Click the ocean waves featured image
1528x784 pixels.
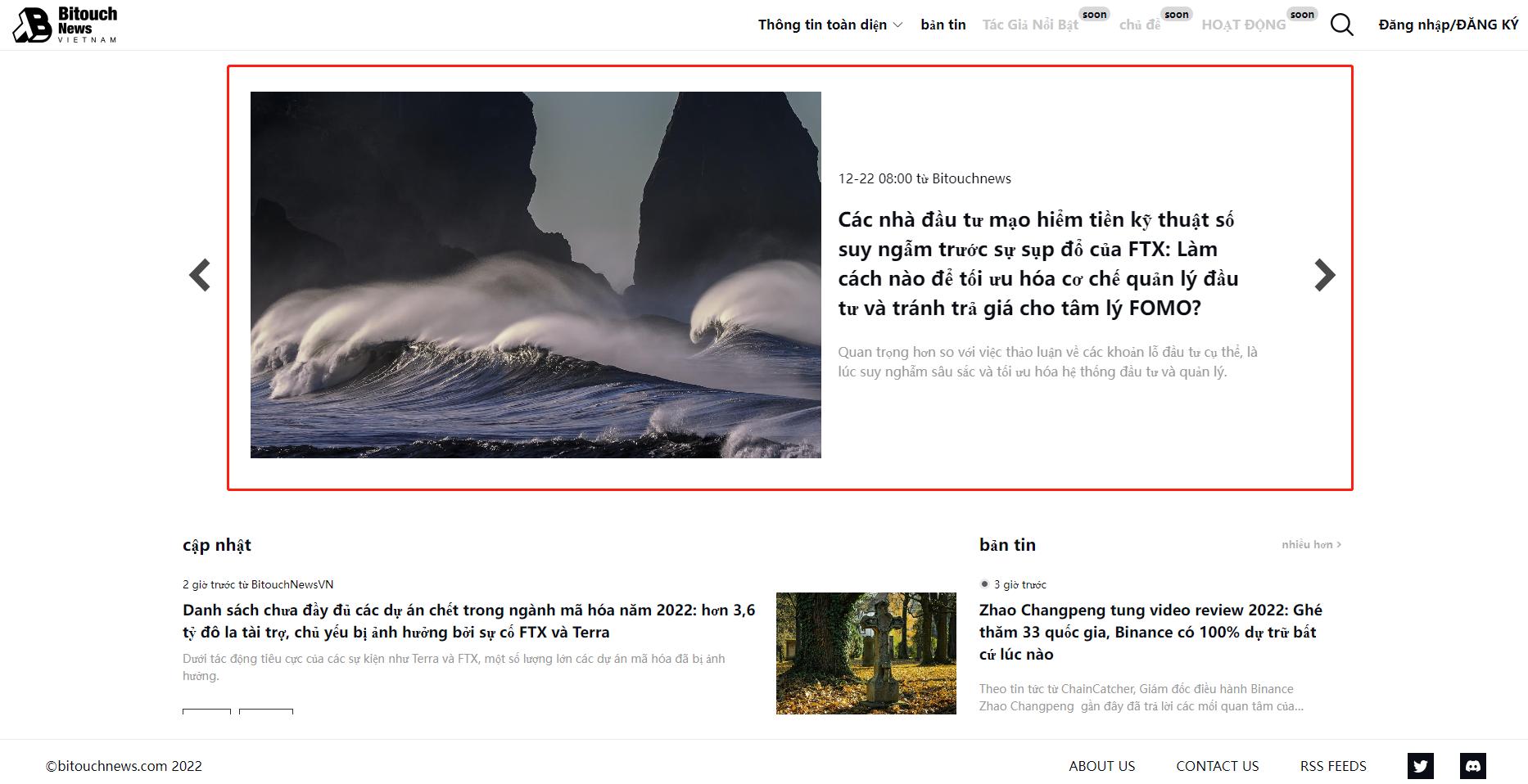pos(536,274)
